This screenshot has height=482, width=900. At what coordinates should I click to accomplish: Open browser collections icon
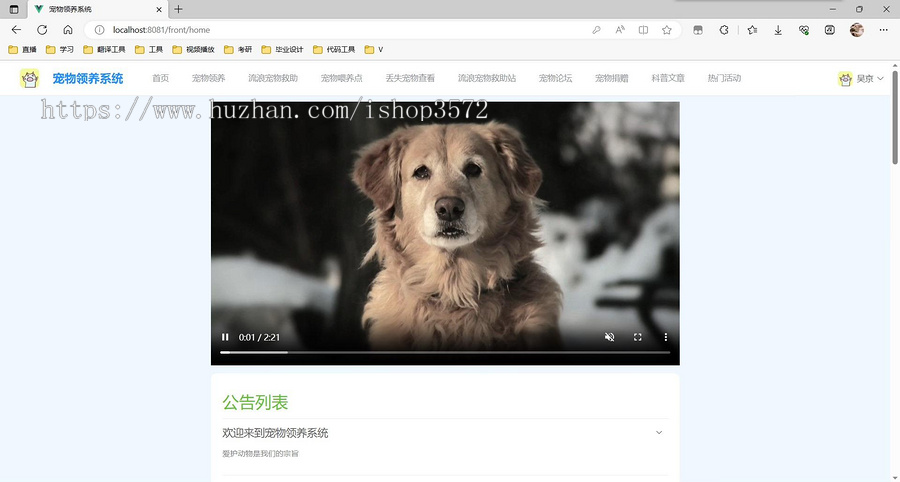pos(698,30)
